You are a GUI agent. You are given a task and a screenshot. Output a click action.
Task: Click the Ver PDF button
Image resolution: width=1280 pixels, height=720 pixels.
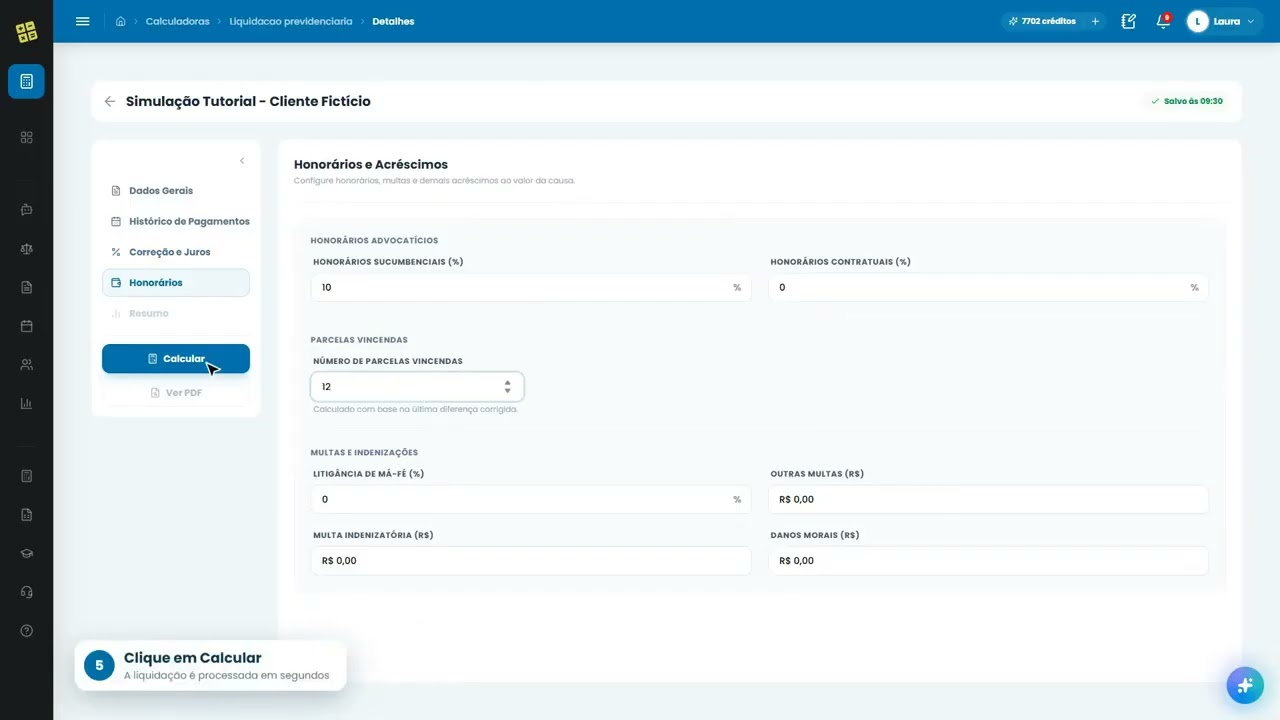coord(176,393)
